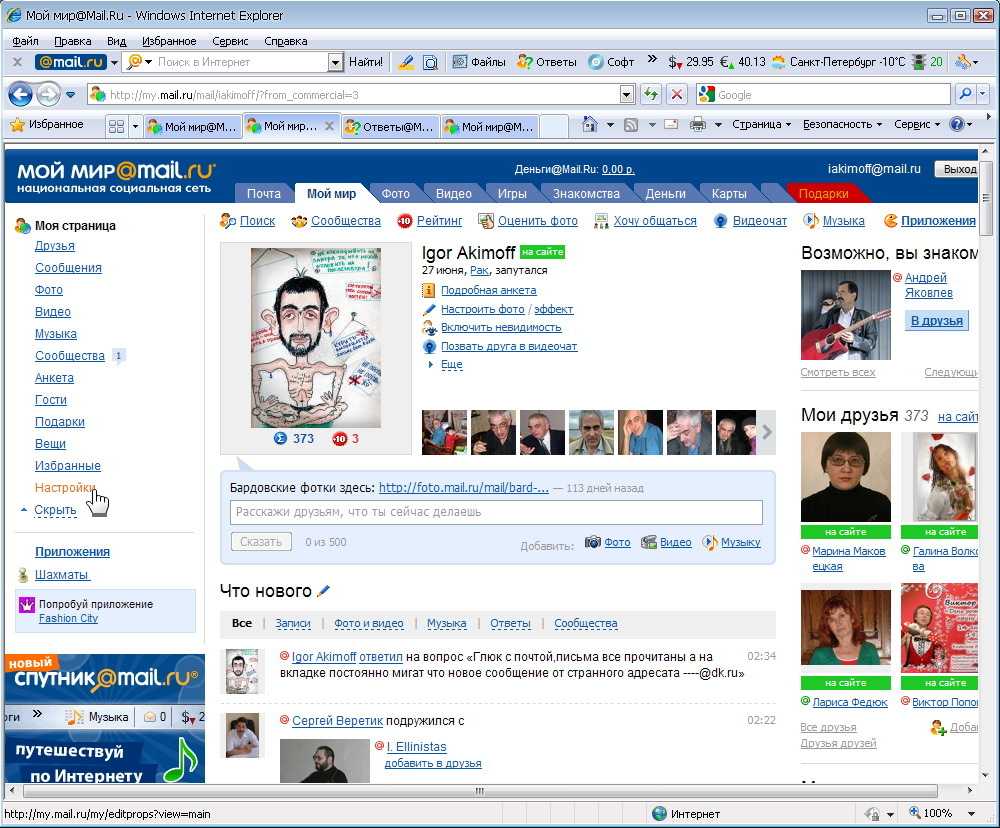Click the Home page house icon
This screenshot has height=828, width=1000.
click(590, 125)
